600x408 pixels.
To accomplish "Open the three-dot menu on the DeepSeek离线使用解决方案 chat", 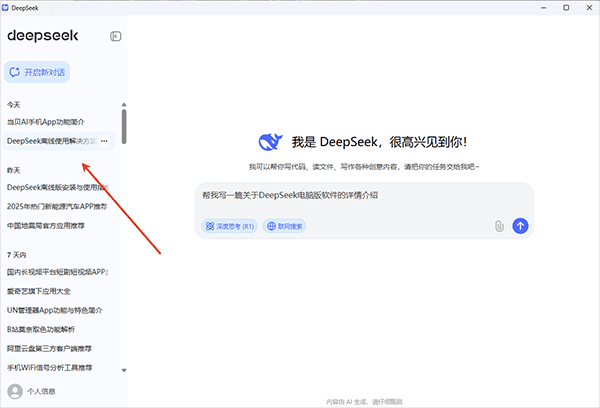I will (104, 141).
